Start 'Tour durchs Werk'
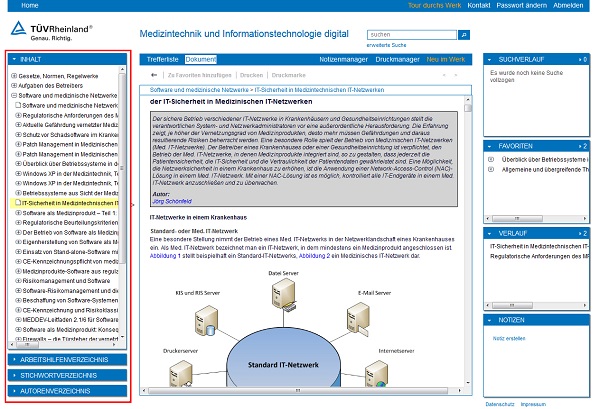600x409 pixels. click(x=434, y=5)
